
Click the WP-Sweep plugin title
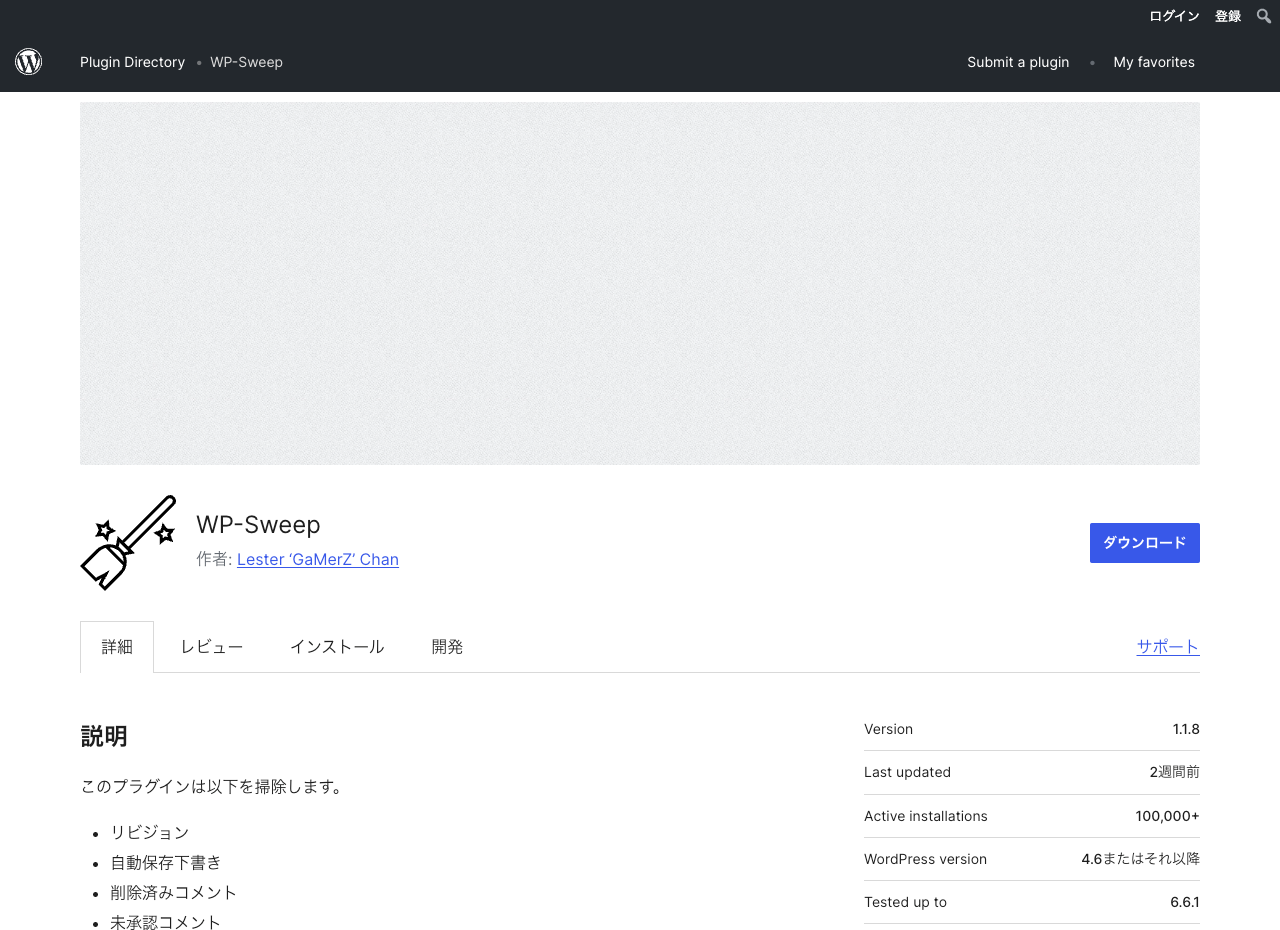click(258, 525)
